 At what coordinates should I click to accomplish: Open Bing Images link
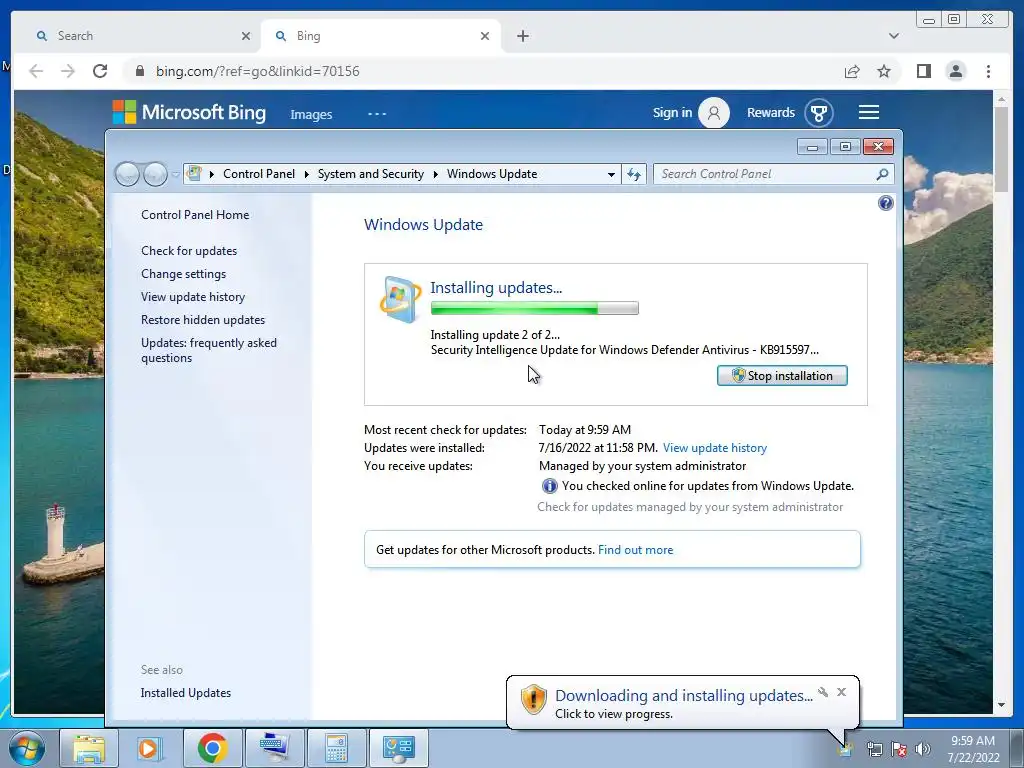[311, 114]
